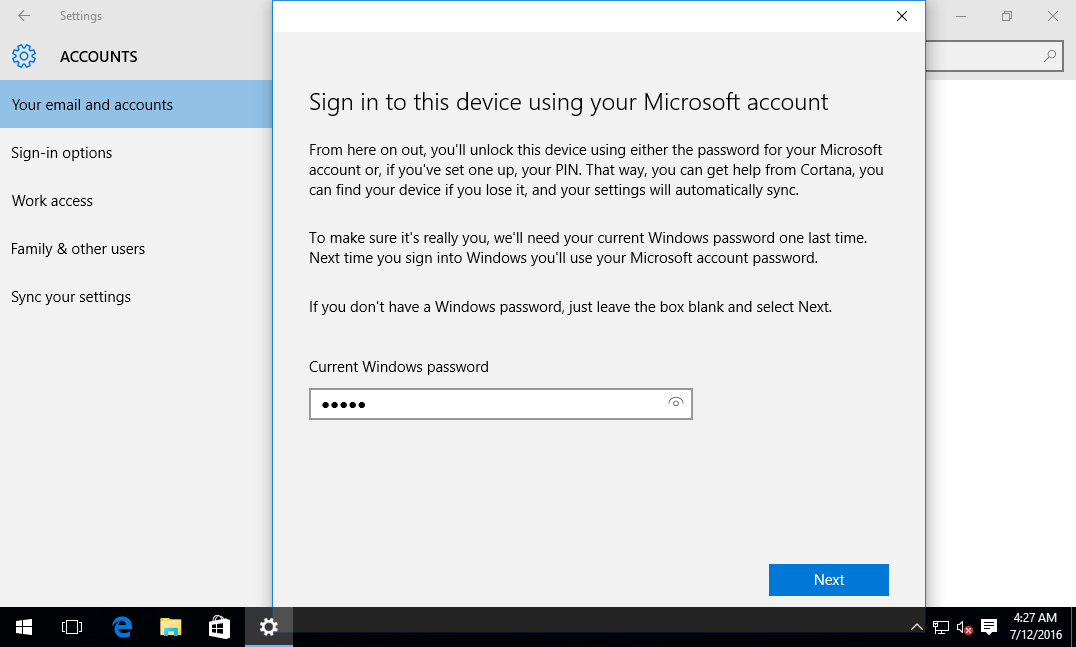
Task: Open the password reveal eye icon
Action: tap(675, 403)
